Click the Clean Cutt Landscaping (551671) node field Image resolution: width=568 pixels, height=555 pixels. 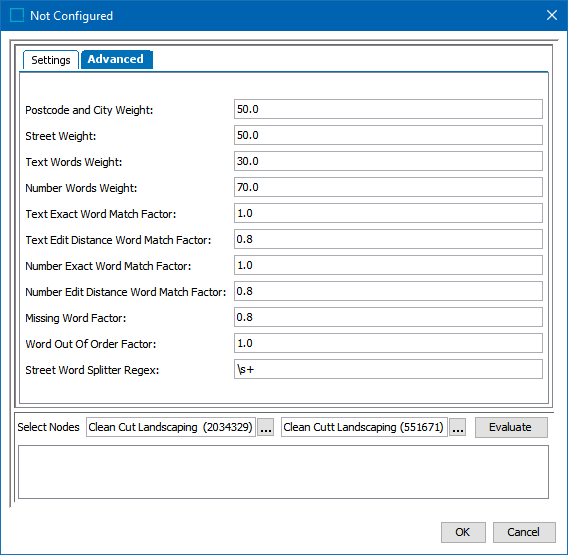coord(364,427)
